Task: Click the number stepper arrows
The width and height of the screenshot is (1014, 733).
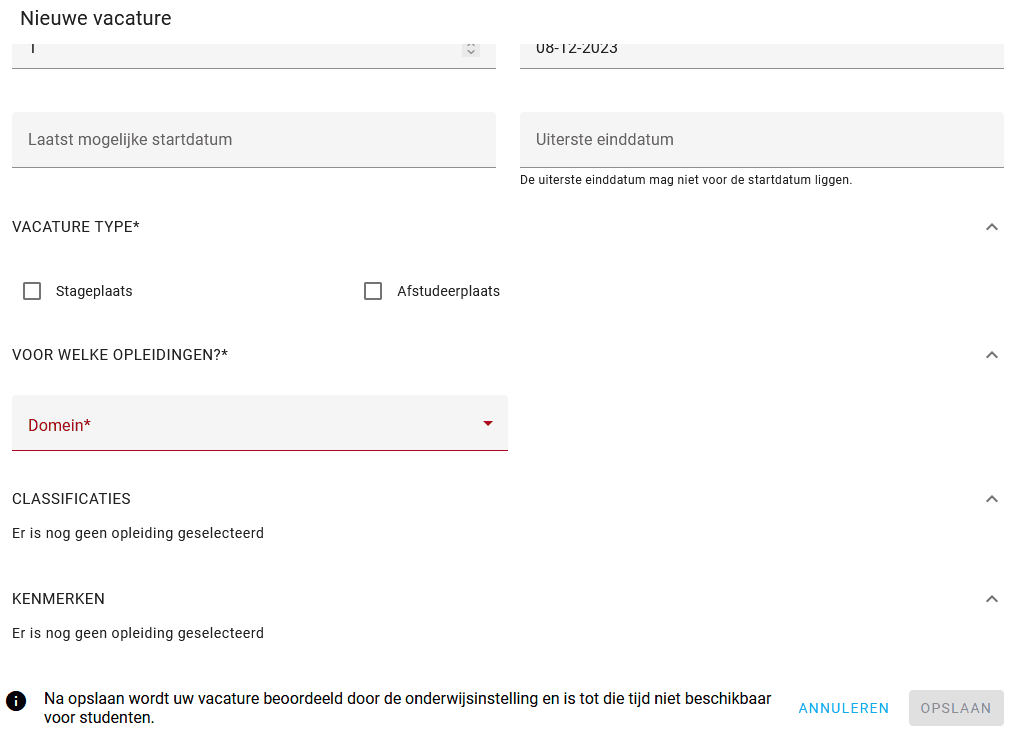Action: tap(471, 50)
